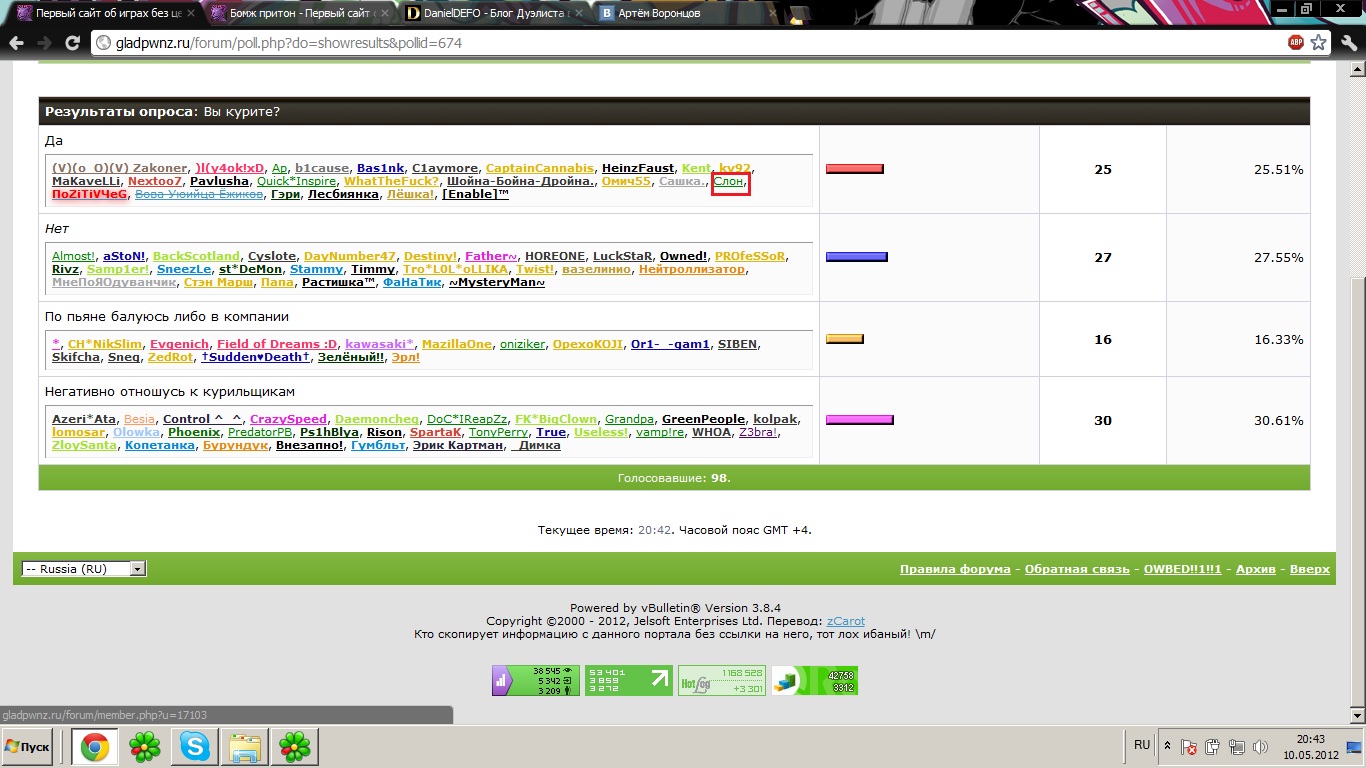Screen dimensions: 1366x768
Task: Open Skype from the taskbar
Action: pyautogui.click(x=195, y=747)
